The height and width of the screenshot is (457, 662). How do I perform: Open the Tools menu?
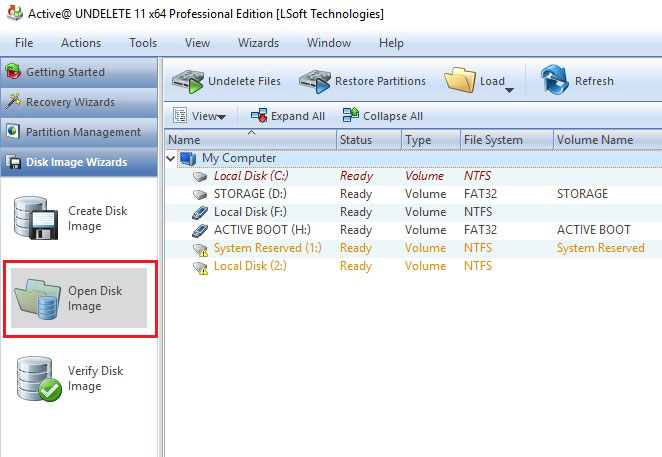143,43
